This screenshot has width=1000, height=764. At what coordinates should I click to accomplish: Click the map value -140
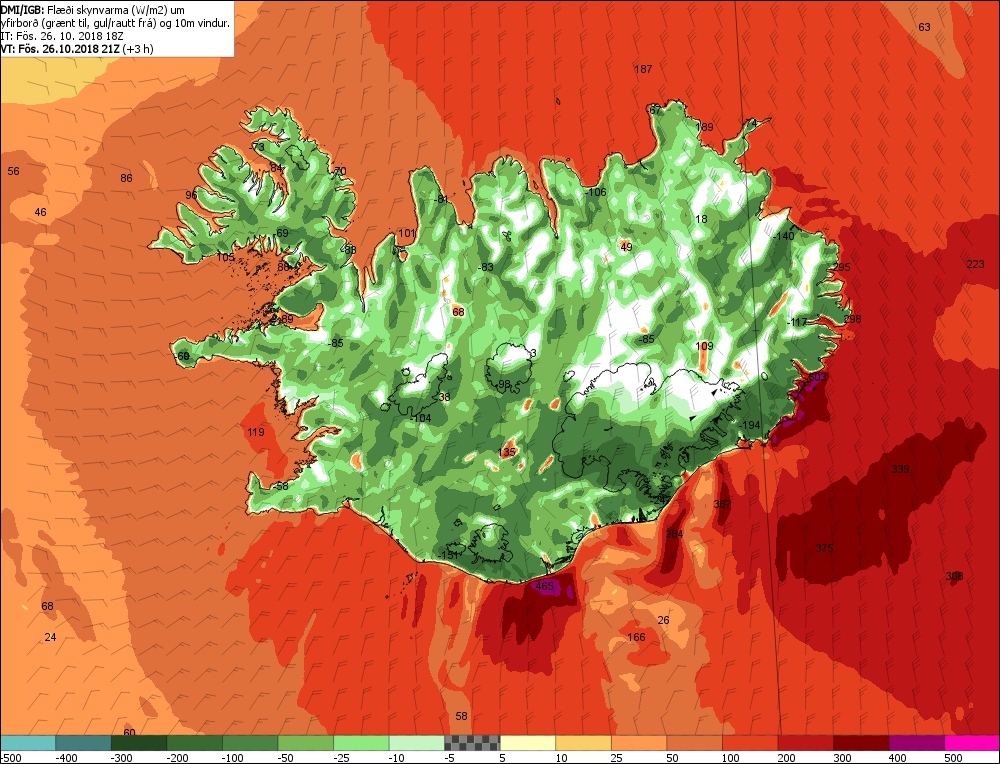(783, 236)
